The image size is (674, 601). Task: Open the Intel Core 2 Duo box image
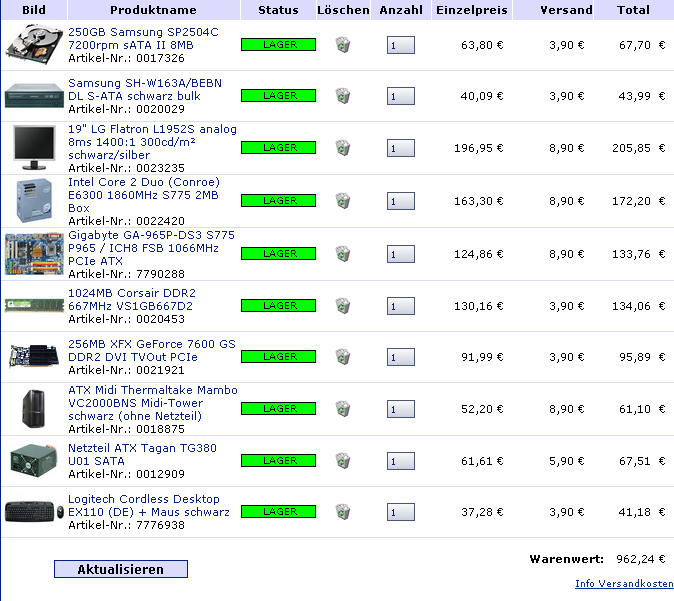pos(34,200)
